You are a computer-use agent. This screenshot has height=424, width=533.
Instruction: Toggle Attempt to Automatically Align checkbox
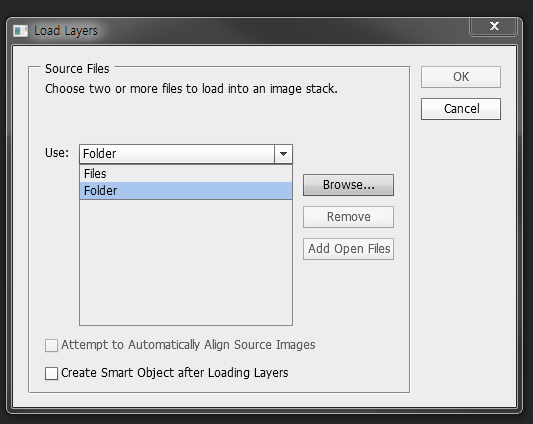click(51, 345)
